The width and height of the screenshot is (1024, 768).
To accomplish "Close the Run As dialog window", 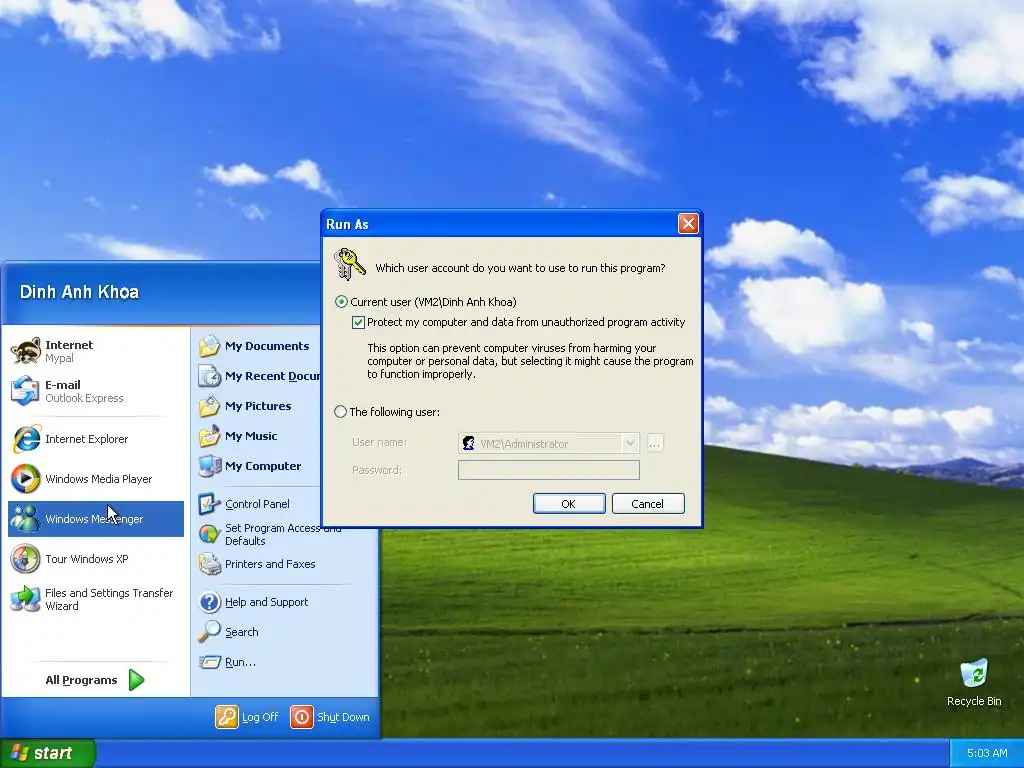I will click(688, 224).
